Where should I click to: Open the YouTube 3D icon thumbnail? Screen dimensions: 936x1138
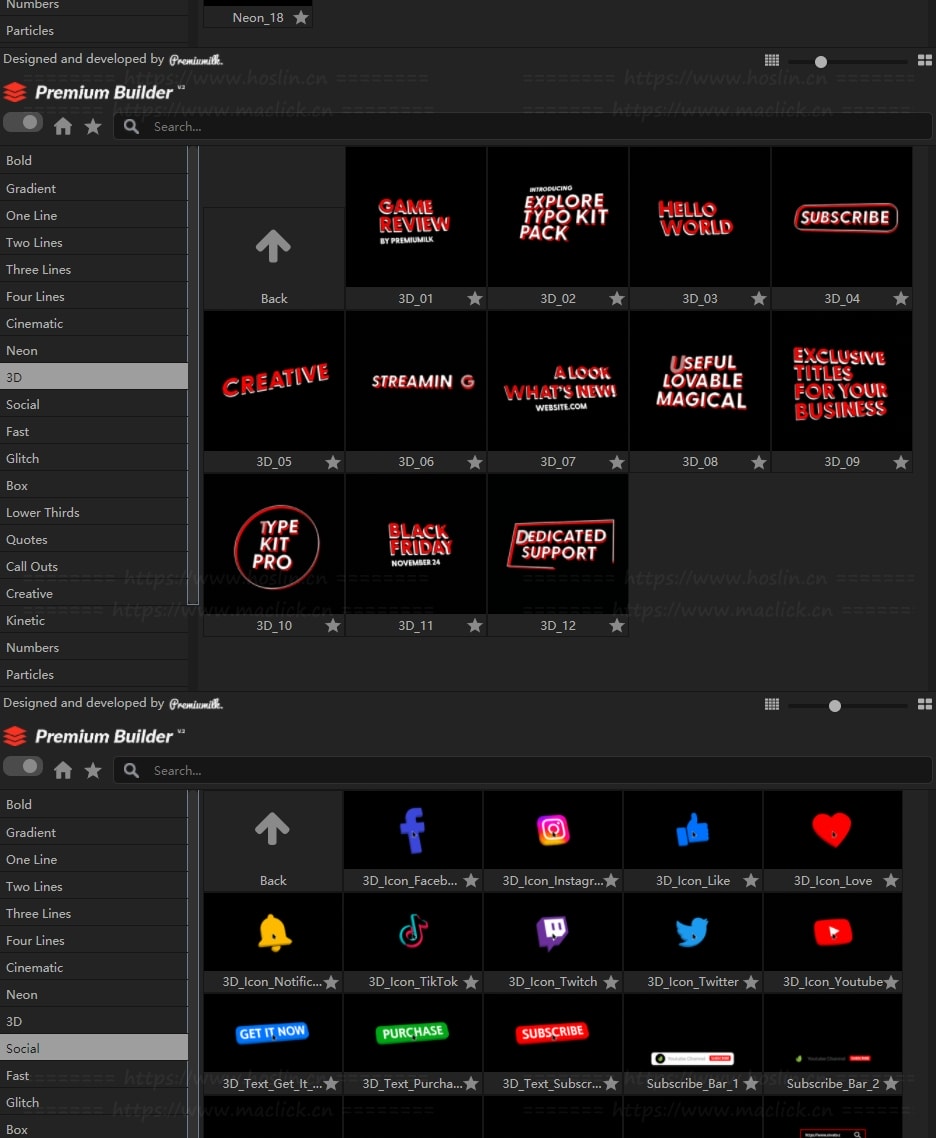833,932
